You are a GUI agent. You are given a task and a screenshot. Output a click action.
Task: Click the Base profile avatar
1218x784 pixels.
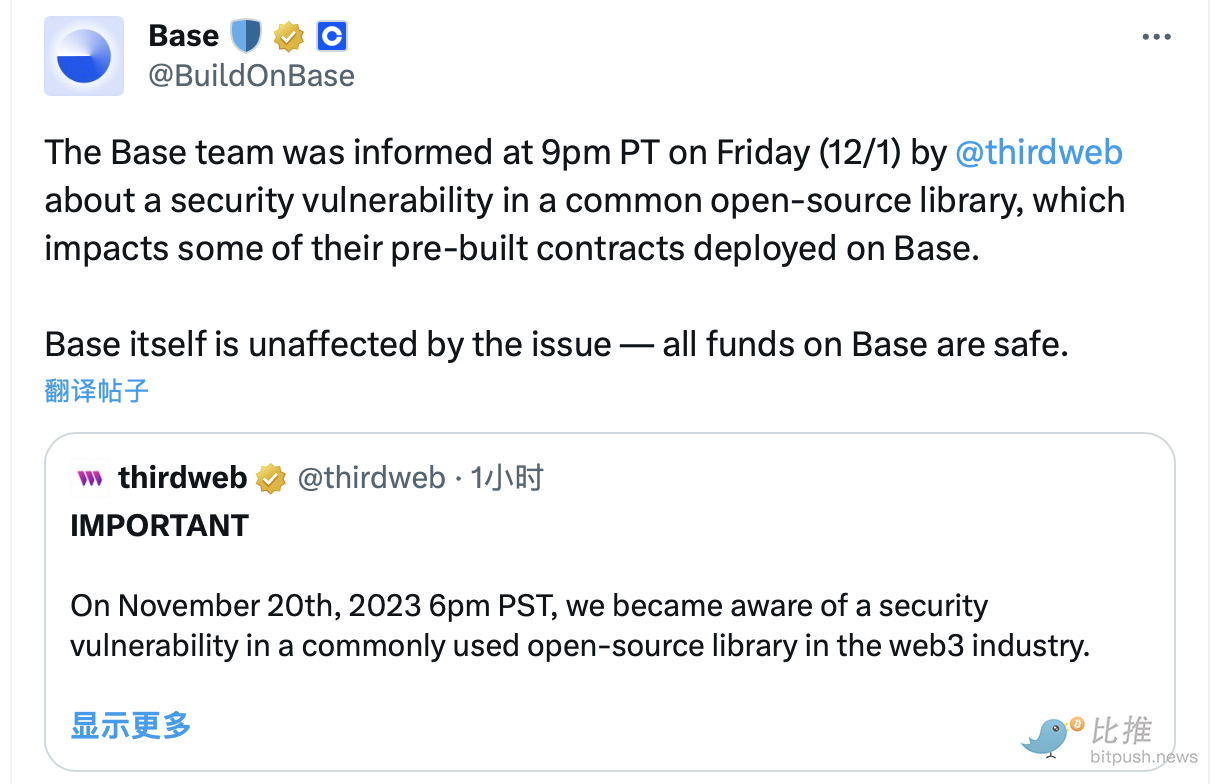pos(84,56)
